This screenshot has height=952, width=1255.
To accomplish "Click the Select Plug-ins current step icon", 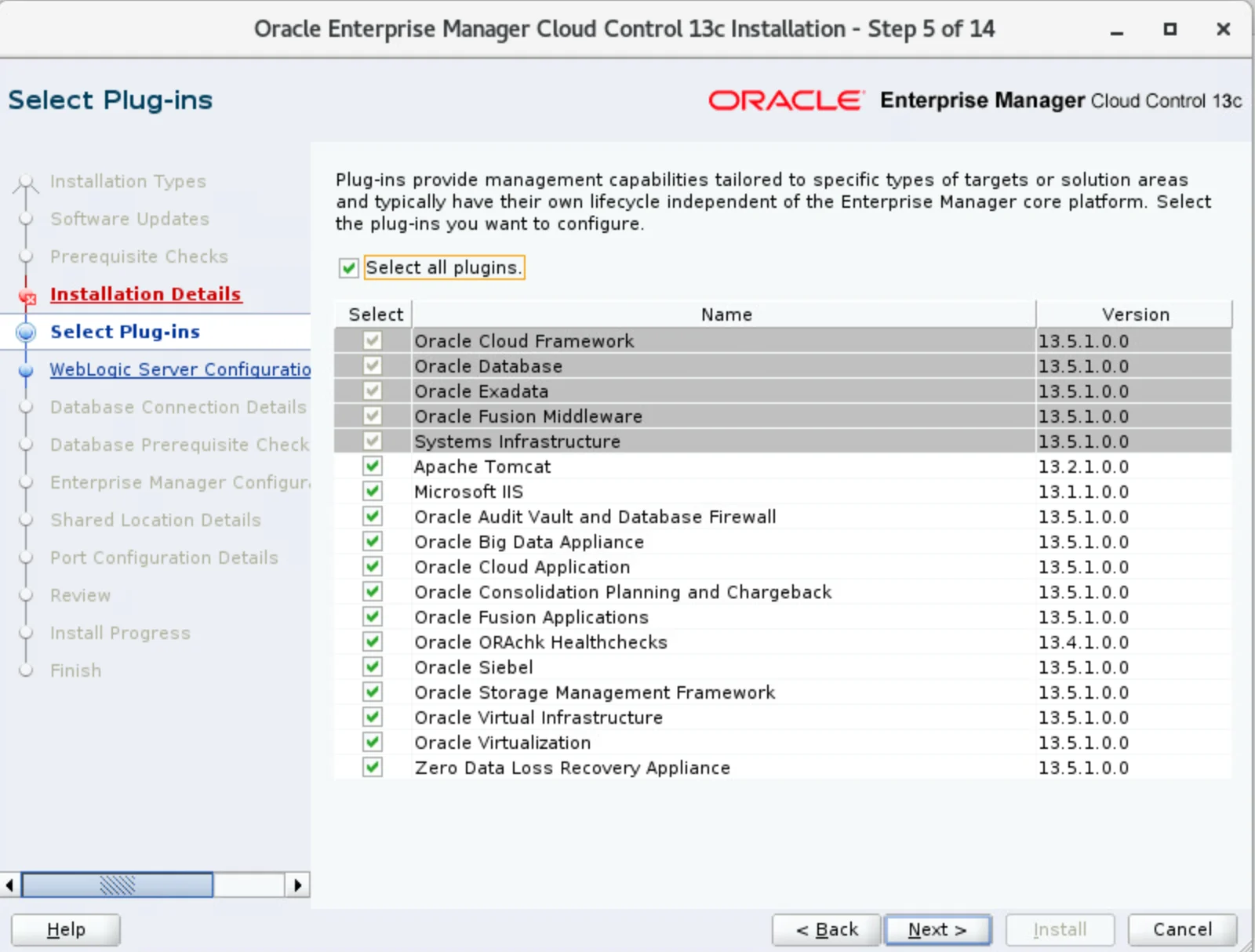I will coord(26,332).
